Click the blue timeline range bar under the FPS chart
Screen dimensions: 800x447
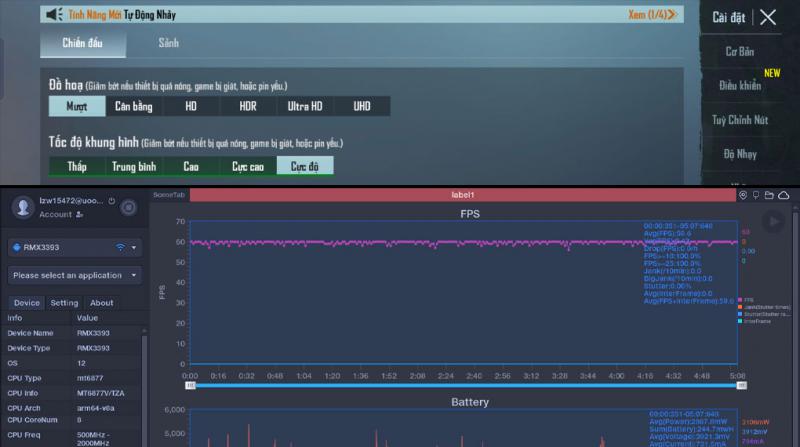(466, 386)
